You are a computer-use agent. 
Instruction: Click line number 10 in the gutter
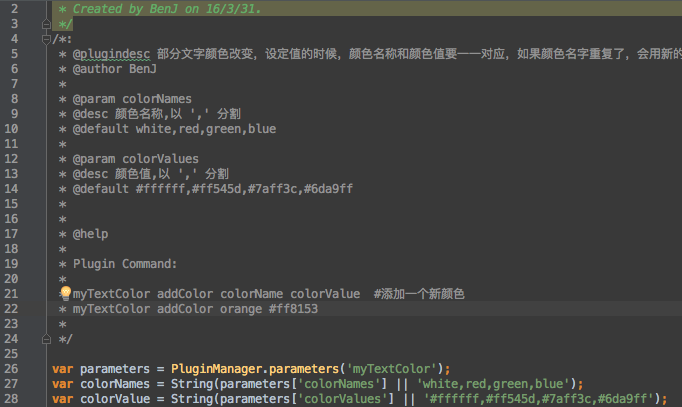click(x=11, y=129)
